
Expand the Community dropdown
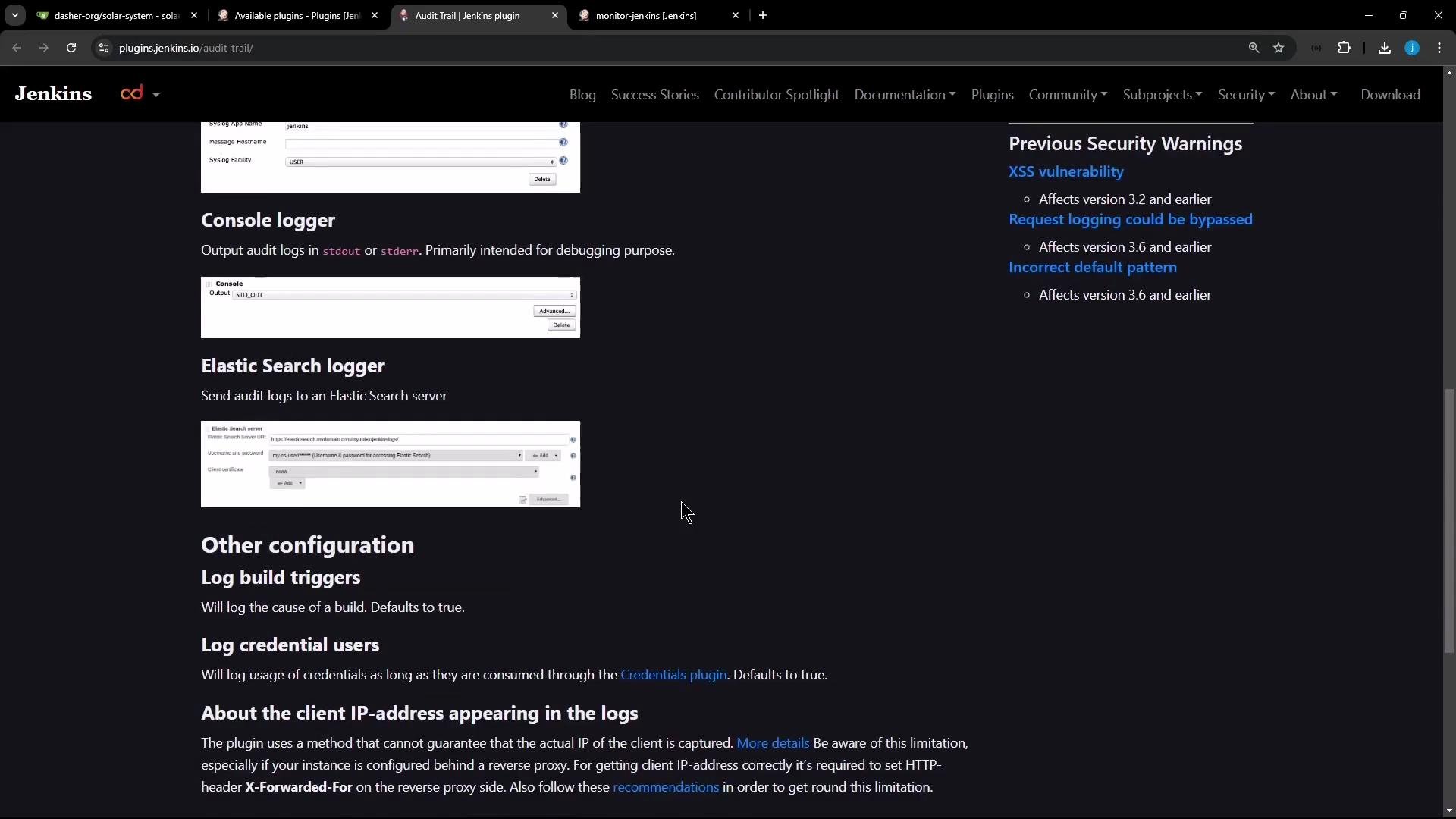[x=1068, y=95]
